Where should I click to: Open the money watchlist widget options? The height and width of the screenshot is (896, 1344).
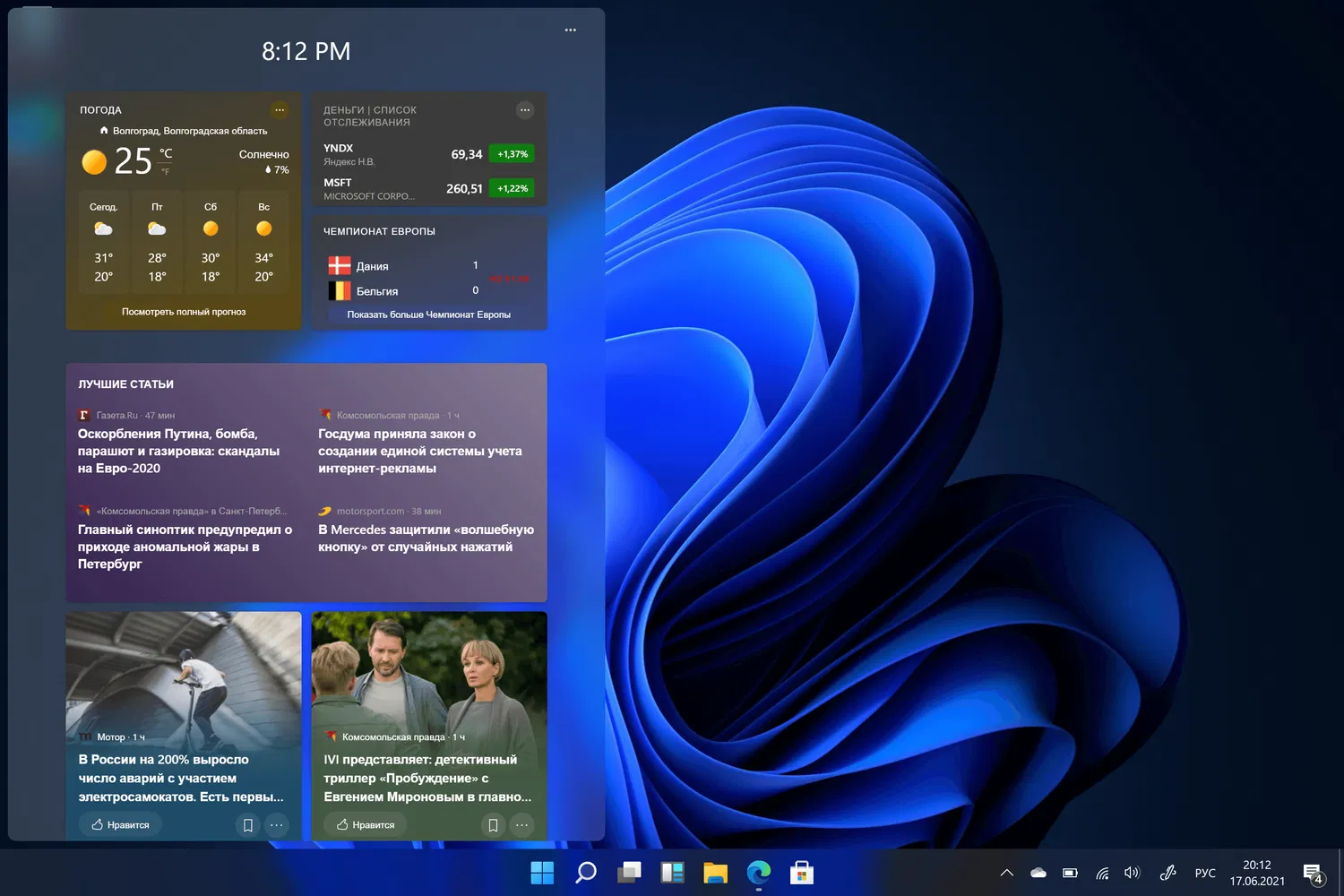[x=525, y=110]
